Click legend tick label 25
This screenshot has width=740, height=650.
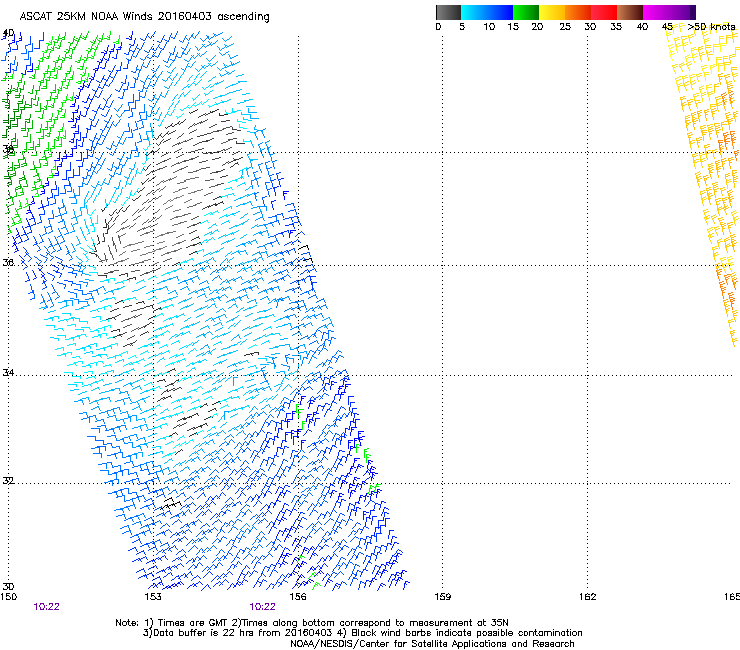coord(565,27)
